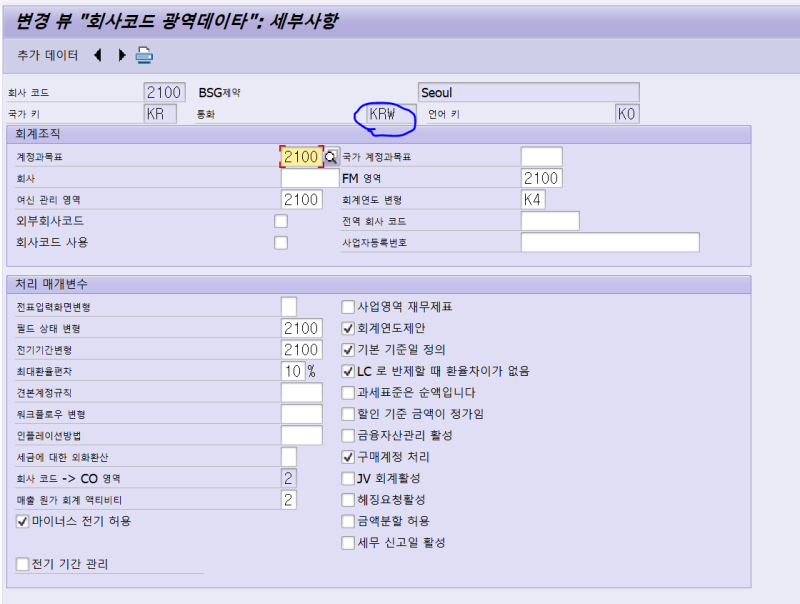Uncheck 기본 기준일 정의
This screenshot has width=800, height=604.
[x=346, y=348]
